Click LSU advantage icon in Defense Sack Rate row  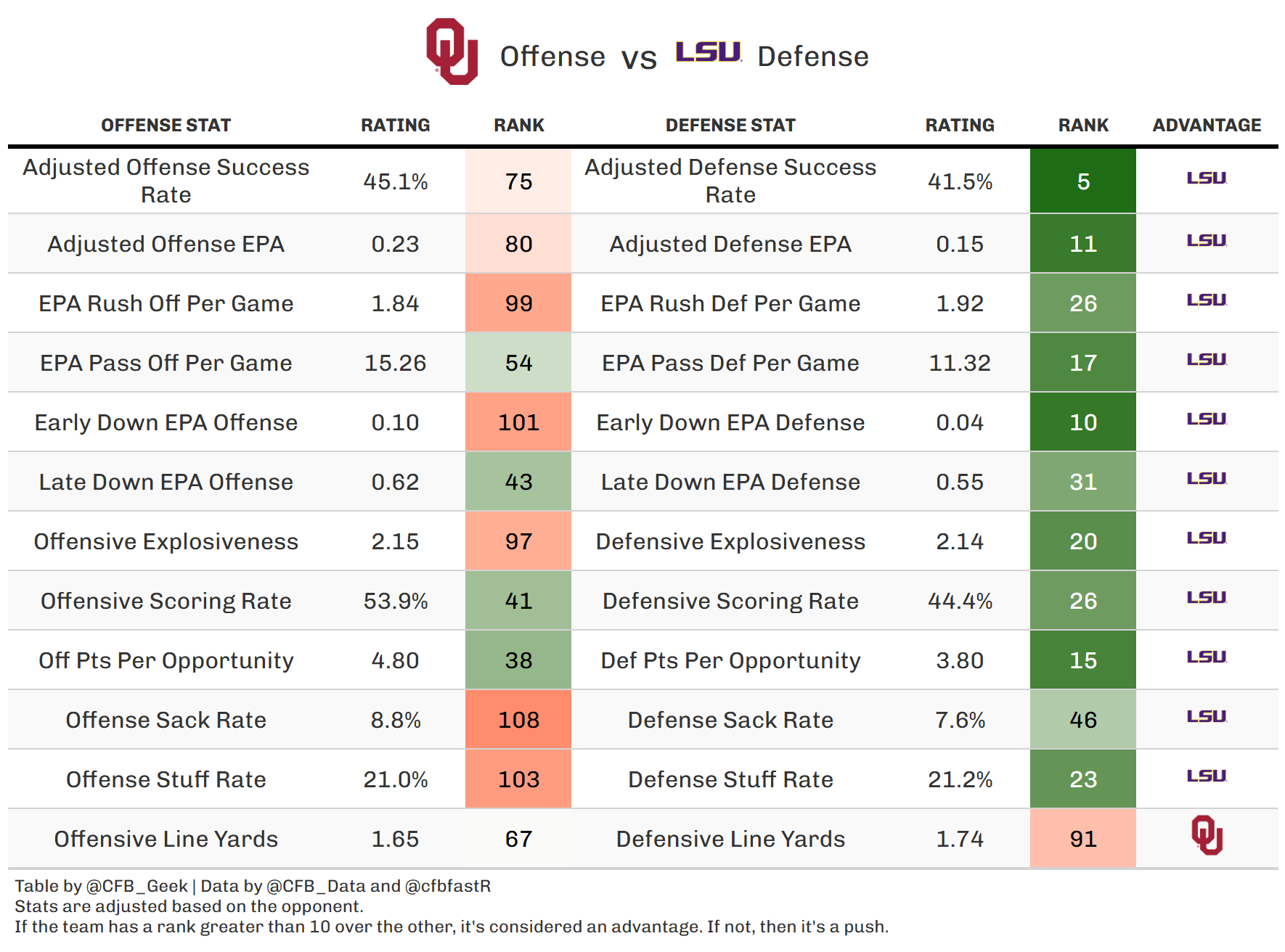1207,716
